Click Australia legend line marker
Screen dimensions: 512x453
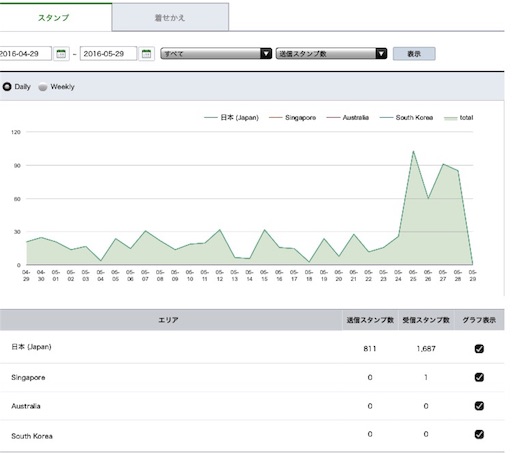pyautogui.click(x=333, y=118)
